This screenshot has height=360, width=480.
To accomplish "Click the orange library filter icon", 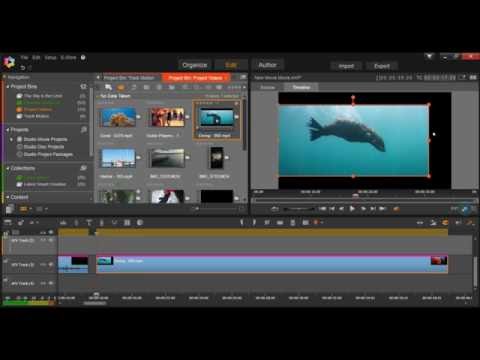I will click(121, 87).
